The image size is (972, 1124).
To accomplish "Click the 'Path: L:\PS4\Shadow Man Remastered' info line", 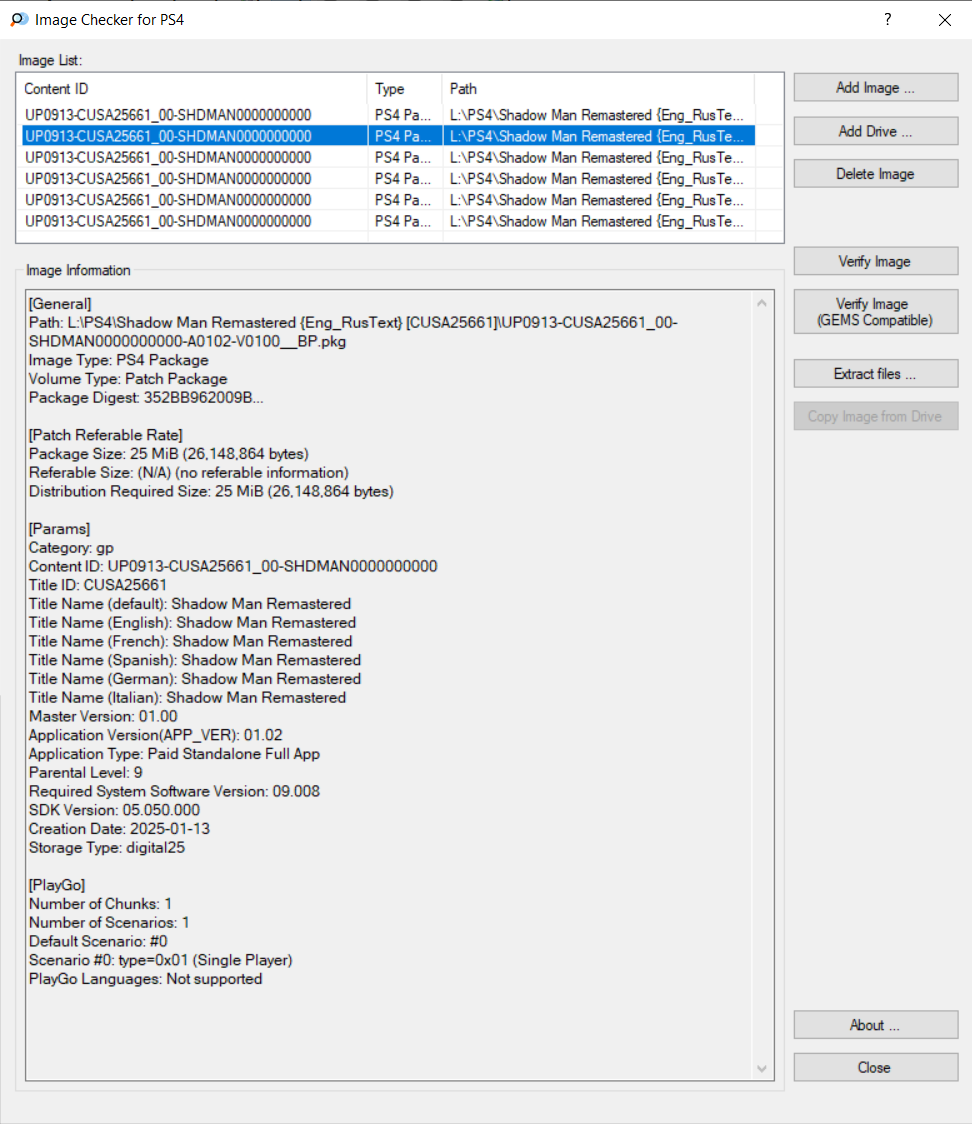I will click(x=353, y=332).
